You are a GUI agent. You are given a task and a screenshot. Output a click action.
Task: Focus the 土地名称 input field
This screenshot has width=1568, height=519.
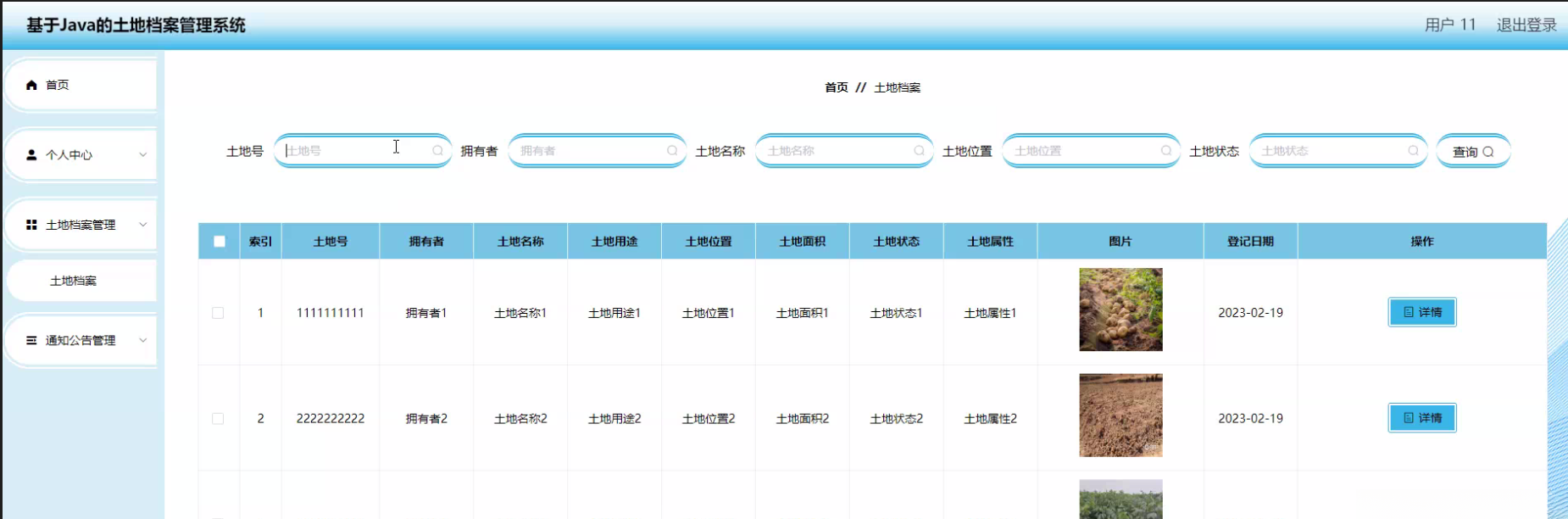click(844, 151)
